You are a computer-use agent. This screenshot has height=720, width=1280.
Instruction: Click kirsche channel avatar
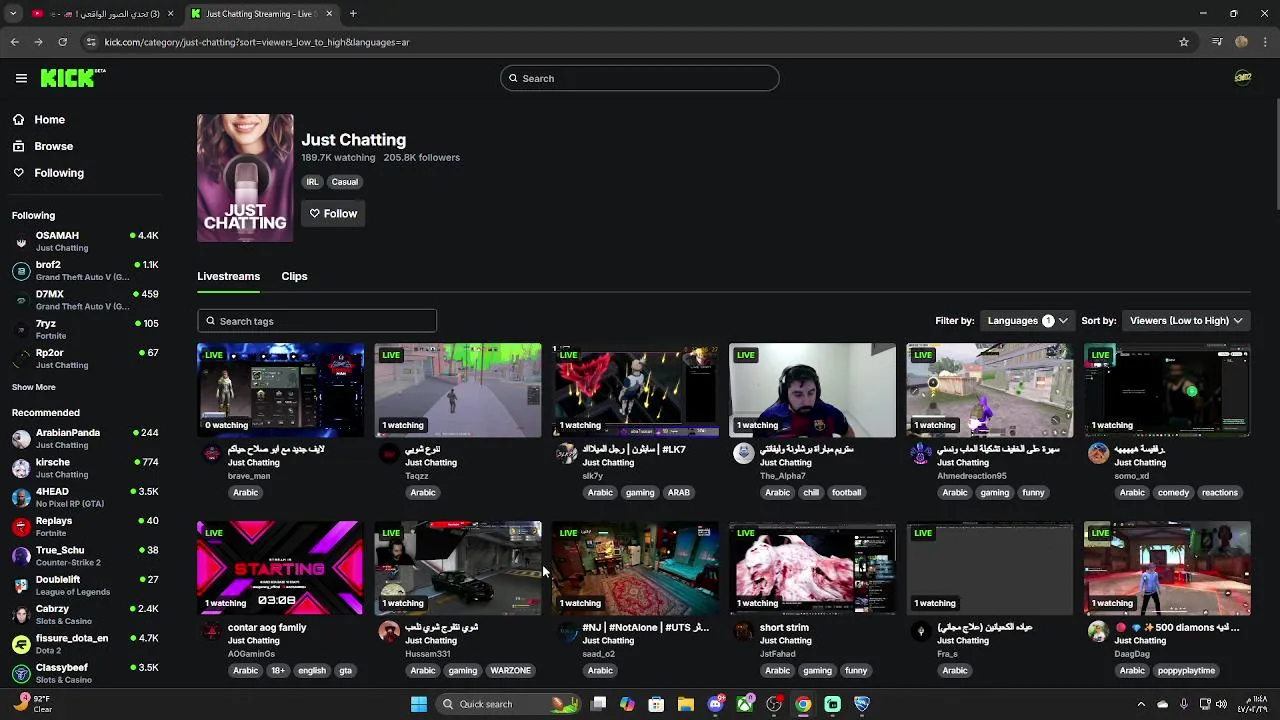[21, 468]
